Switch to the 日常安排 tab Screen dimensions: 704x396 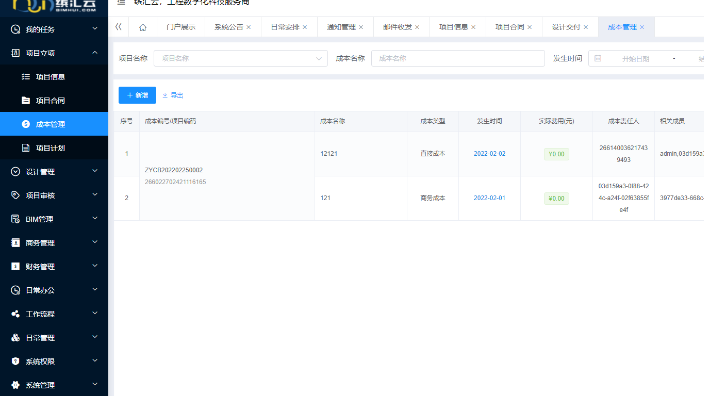(x=285, y=27)
